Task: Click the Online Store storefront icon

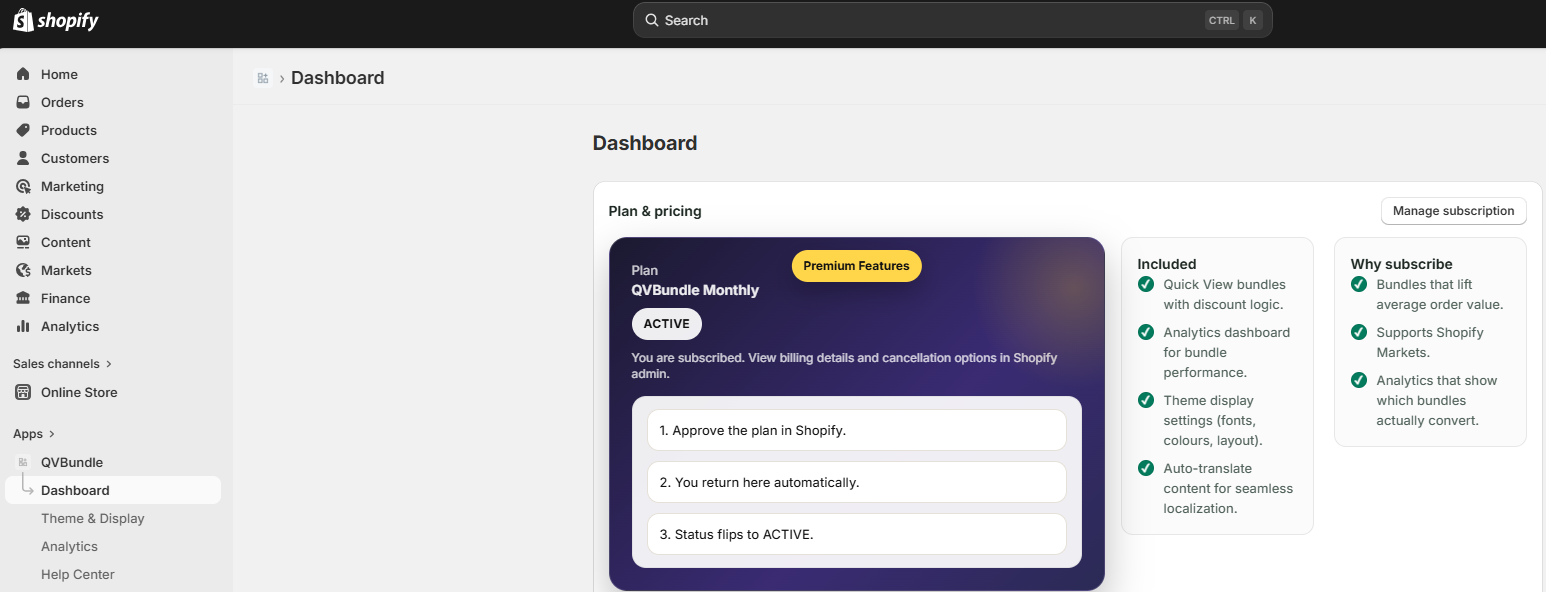Action: point(23,392)
